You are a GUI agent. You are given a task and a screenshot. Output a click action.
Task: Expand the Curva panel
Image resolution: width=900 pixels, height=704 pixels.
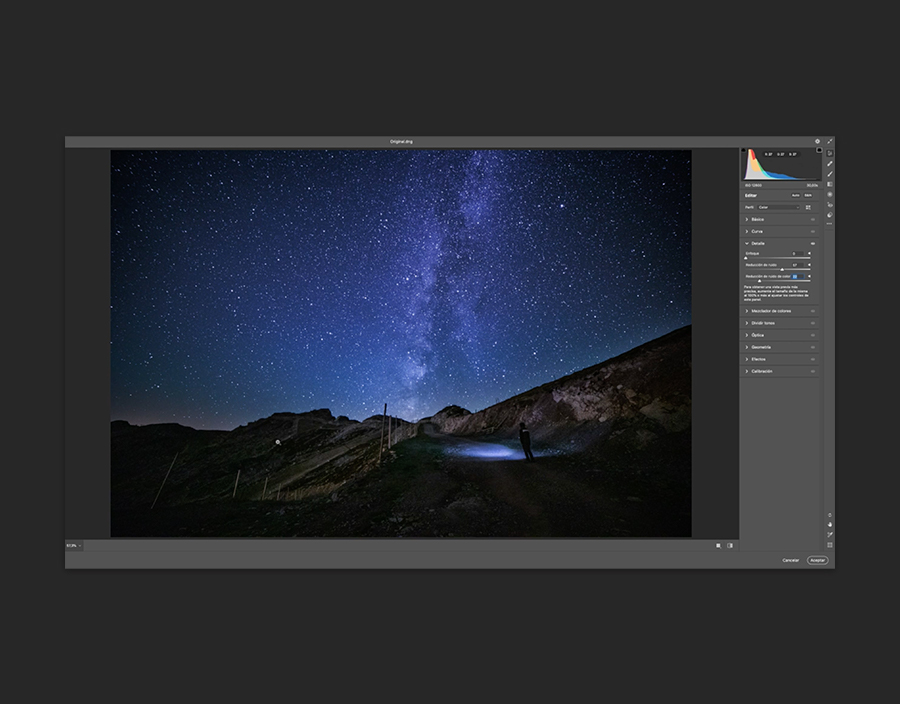click(747, 232)
